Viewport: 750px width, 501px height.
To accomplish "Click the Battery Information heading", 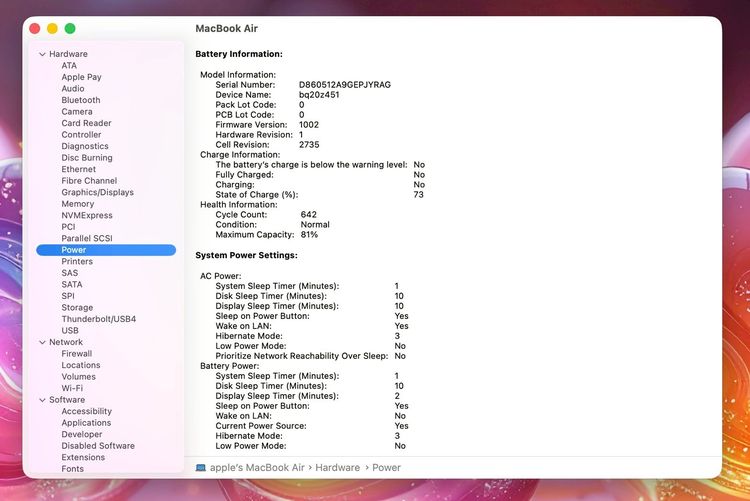I will coord(239,54).
